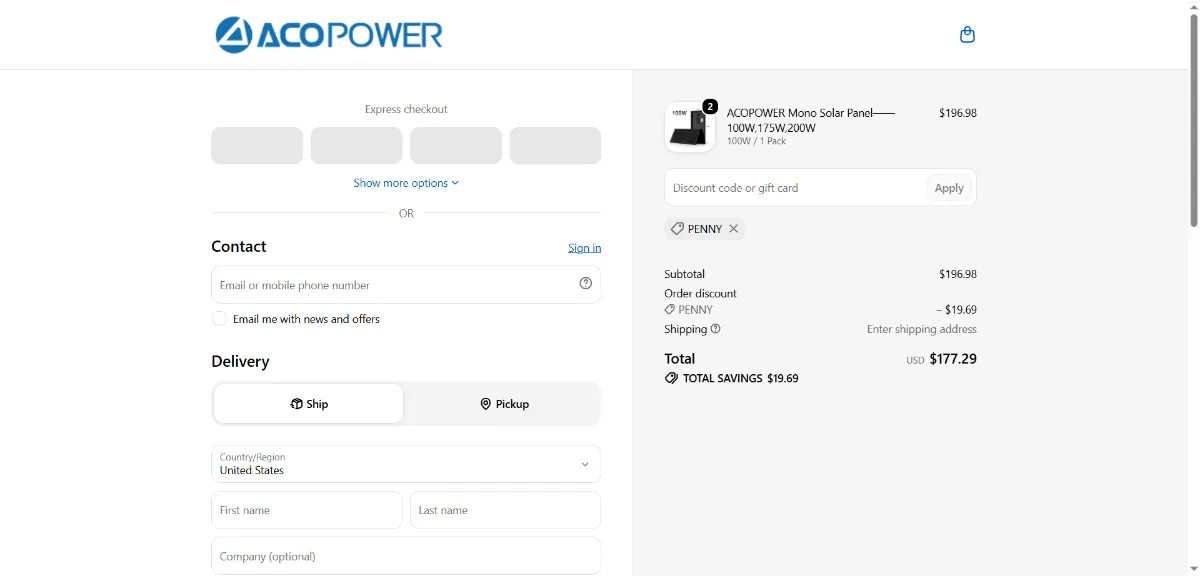
Task: Click the total savings tag icon
Action: click(x=671, y=379)
